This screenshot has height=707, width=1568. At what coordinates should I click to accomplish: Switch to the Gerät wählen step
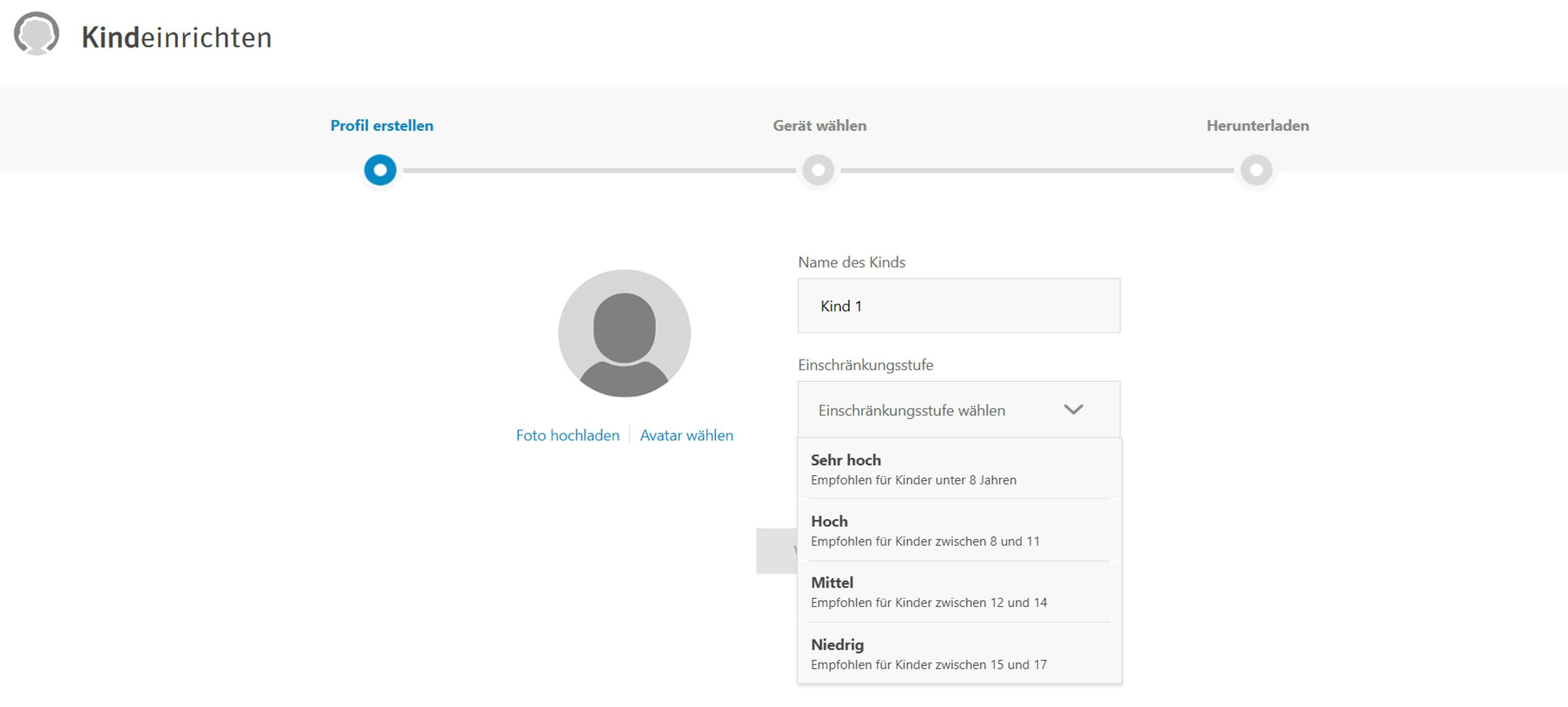coord(819,126)
